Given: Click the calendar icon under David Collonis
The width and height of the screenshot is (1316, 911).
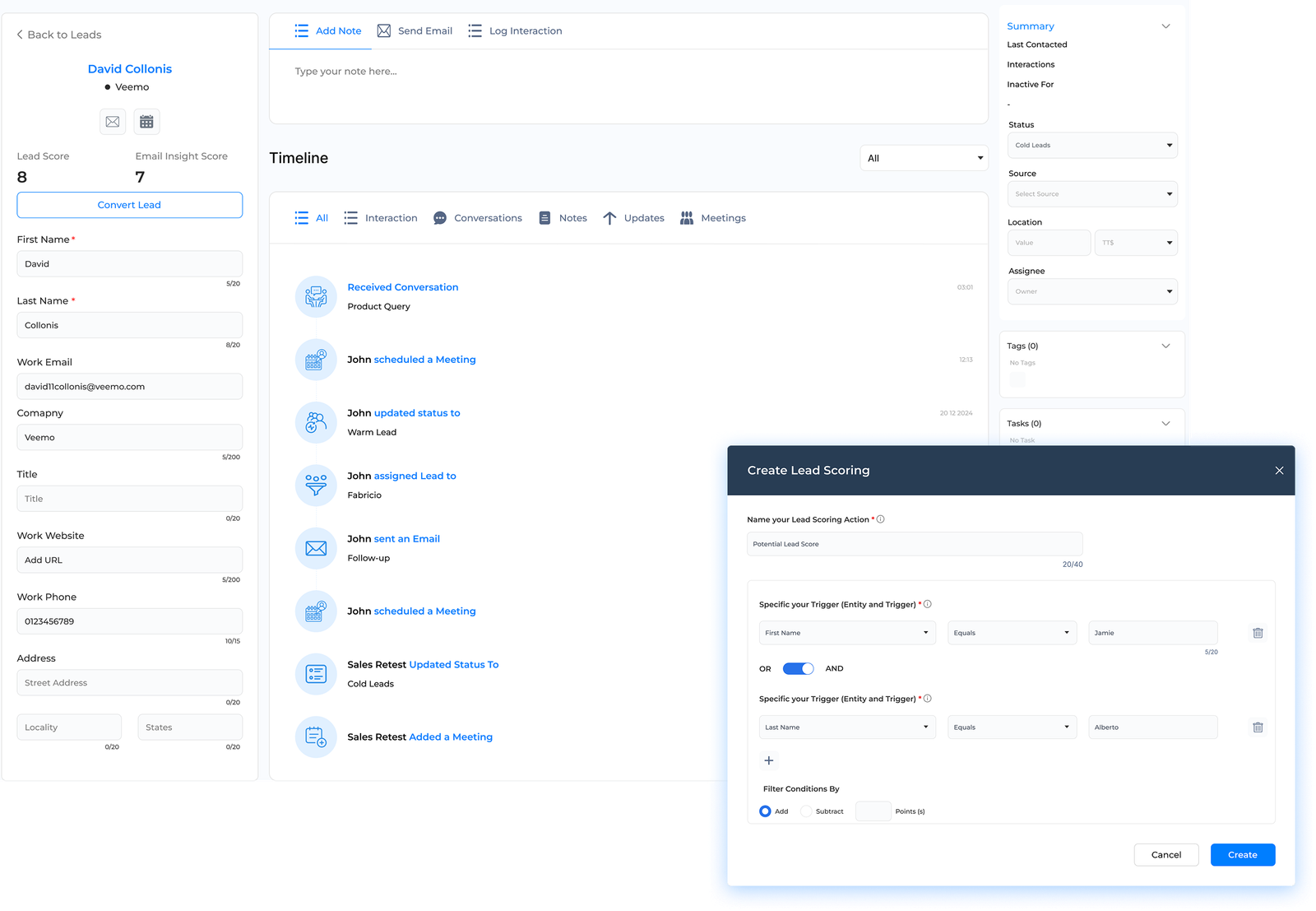Looking at the screenshot, I should click(x=146, y=122).
